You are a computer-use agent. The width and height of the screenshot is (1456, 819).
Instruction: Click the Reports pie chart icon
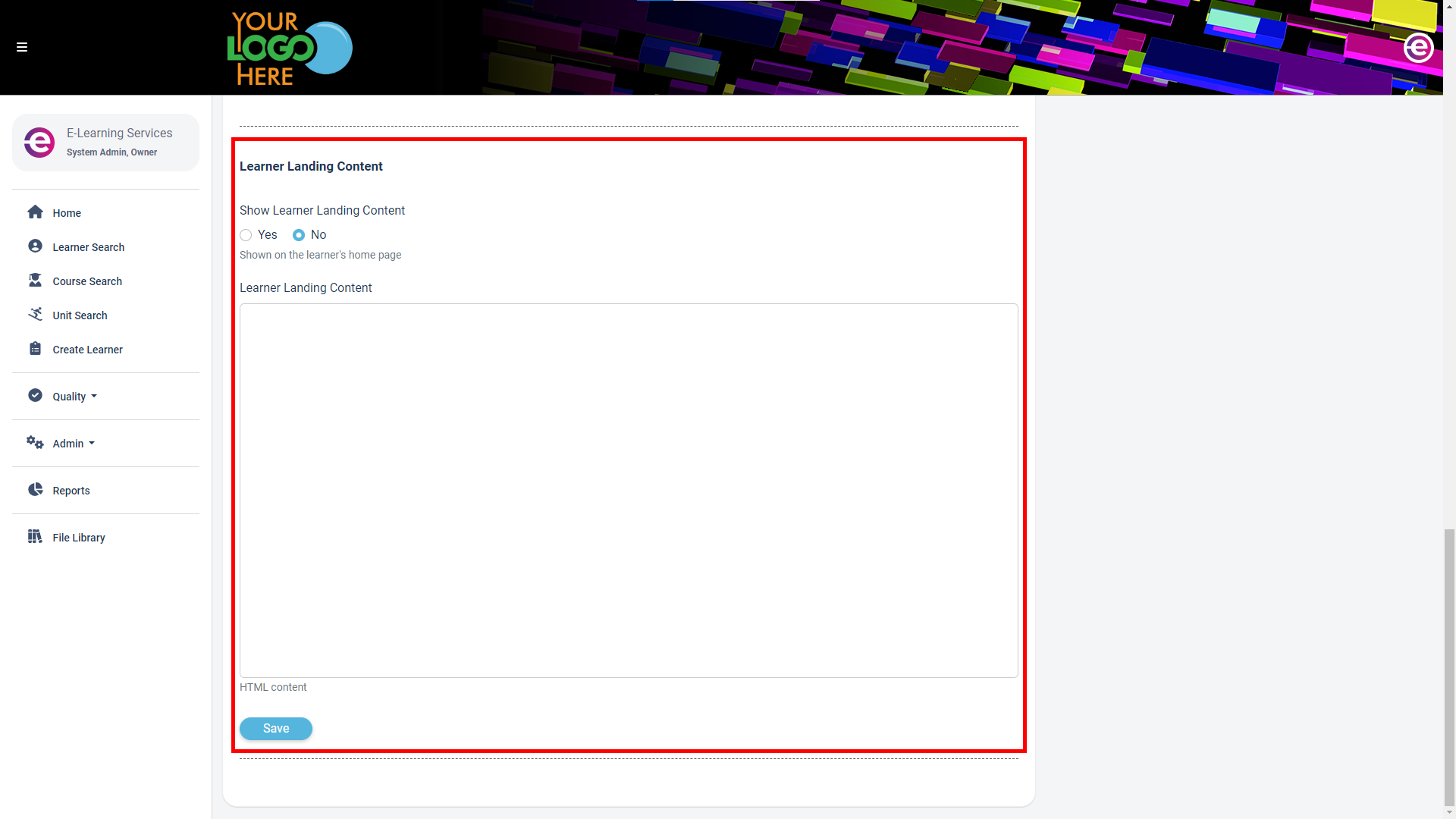click(35, 490)
